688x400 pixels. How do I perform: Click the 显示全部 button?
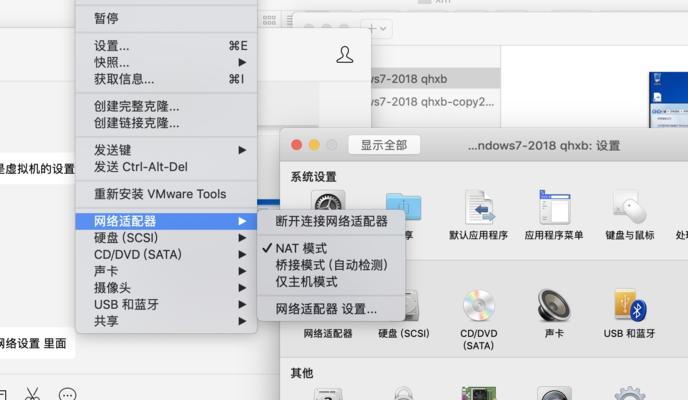point(384,145)
